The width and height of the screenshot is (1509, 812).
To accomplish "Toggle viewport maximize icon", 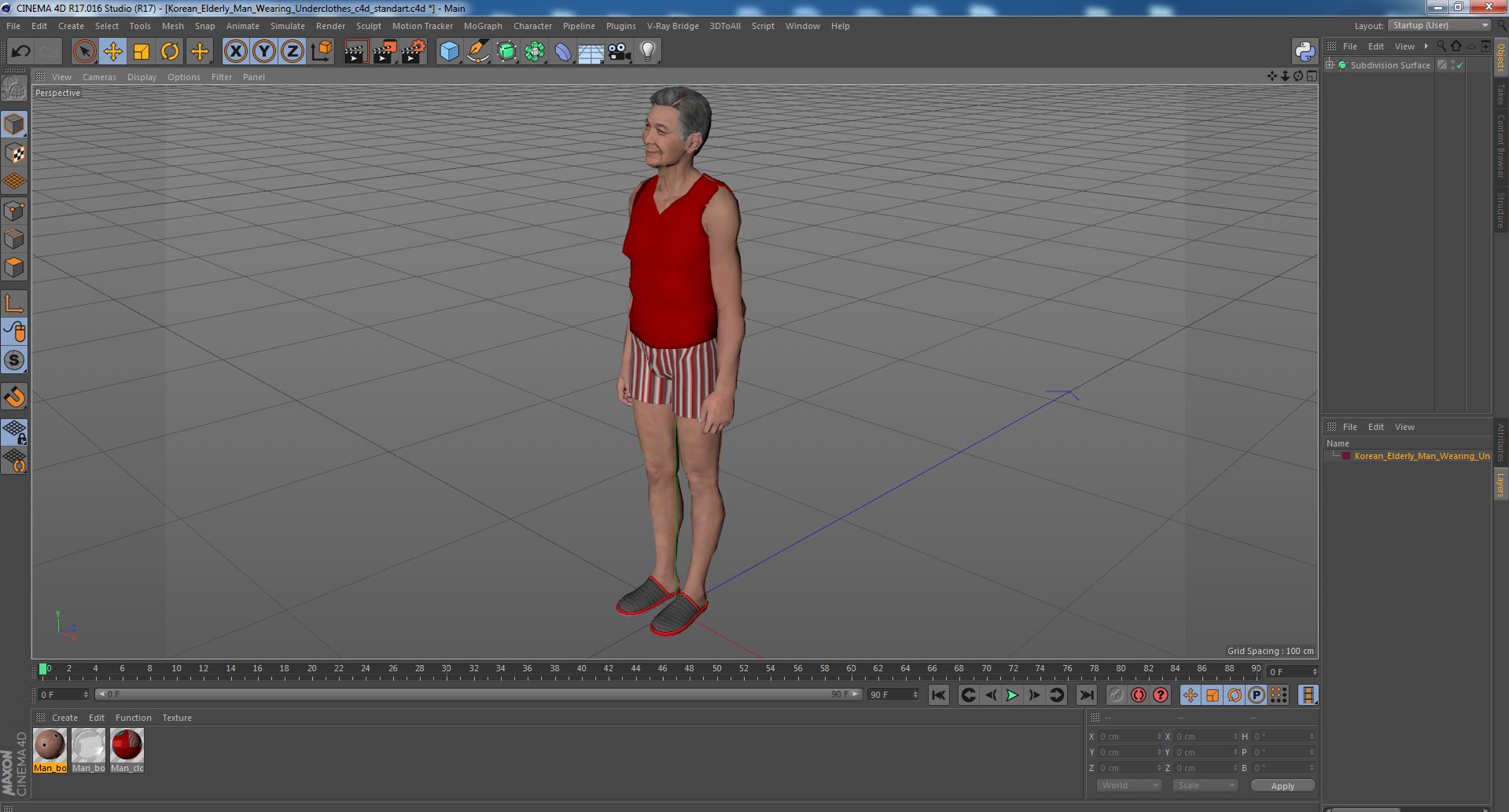I will [x=1311, y=76].
